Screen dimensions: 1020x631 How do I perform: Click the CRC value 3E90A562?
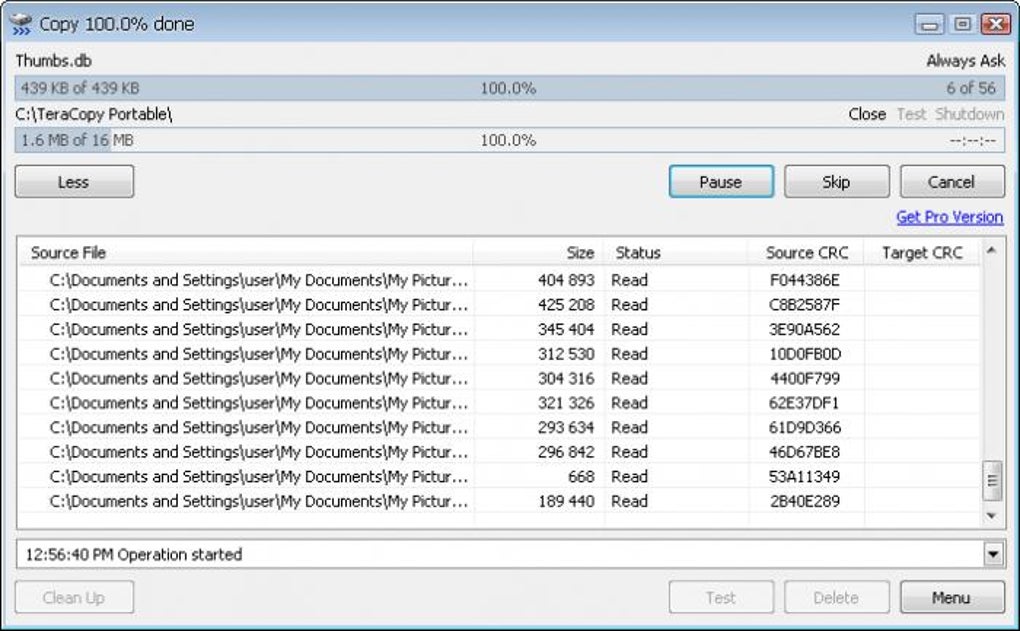coord(805,330)
